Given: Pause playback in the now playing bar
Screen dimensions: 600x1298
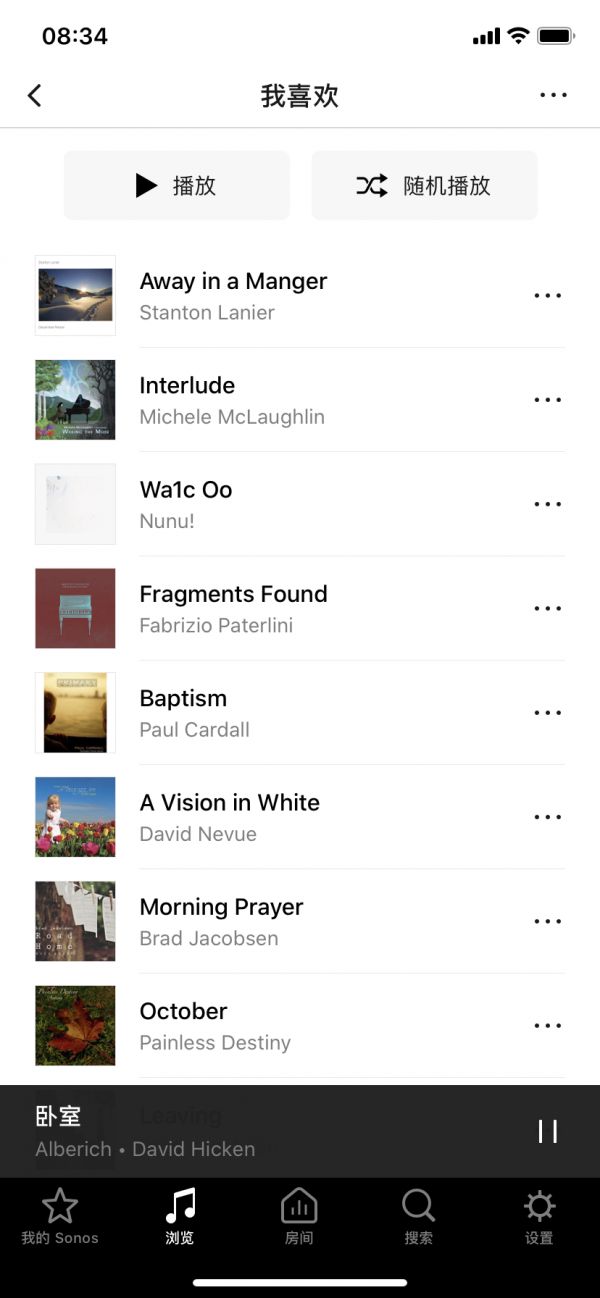Looking at the screenshot, I should [x=548, y=1131].
